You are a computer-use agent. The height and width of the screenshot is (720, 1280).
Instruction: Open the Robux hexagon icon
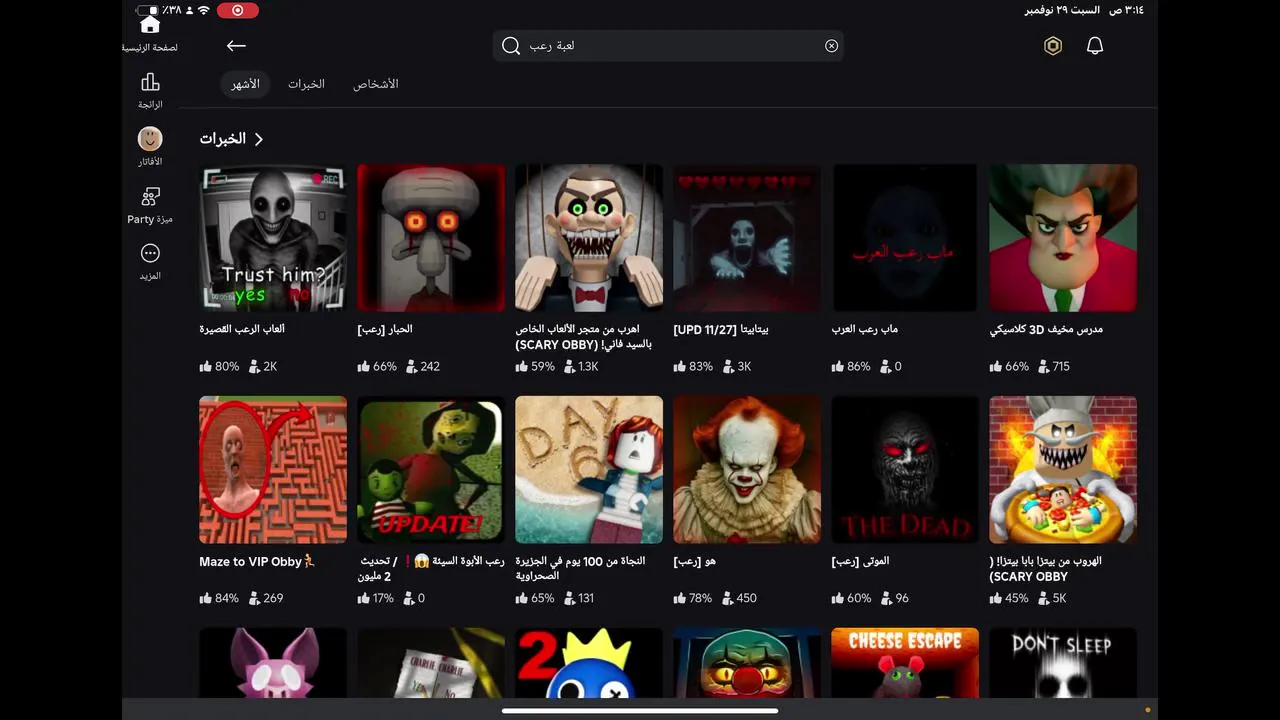(x=1053, y=46)
